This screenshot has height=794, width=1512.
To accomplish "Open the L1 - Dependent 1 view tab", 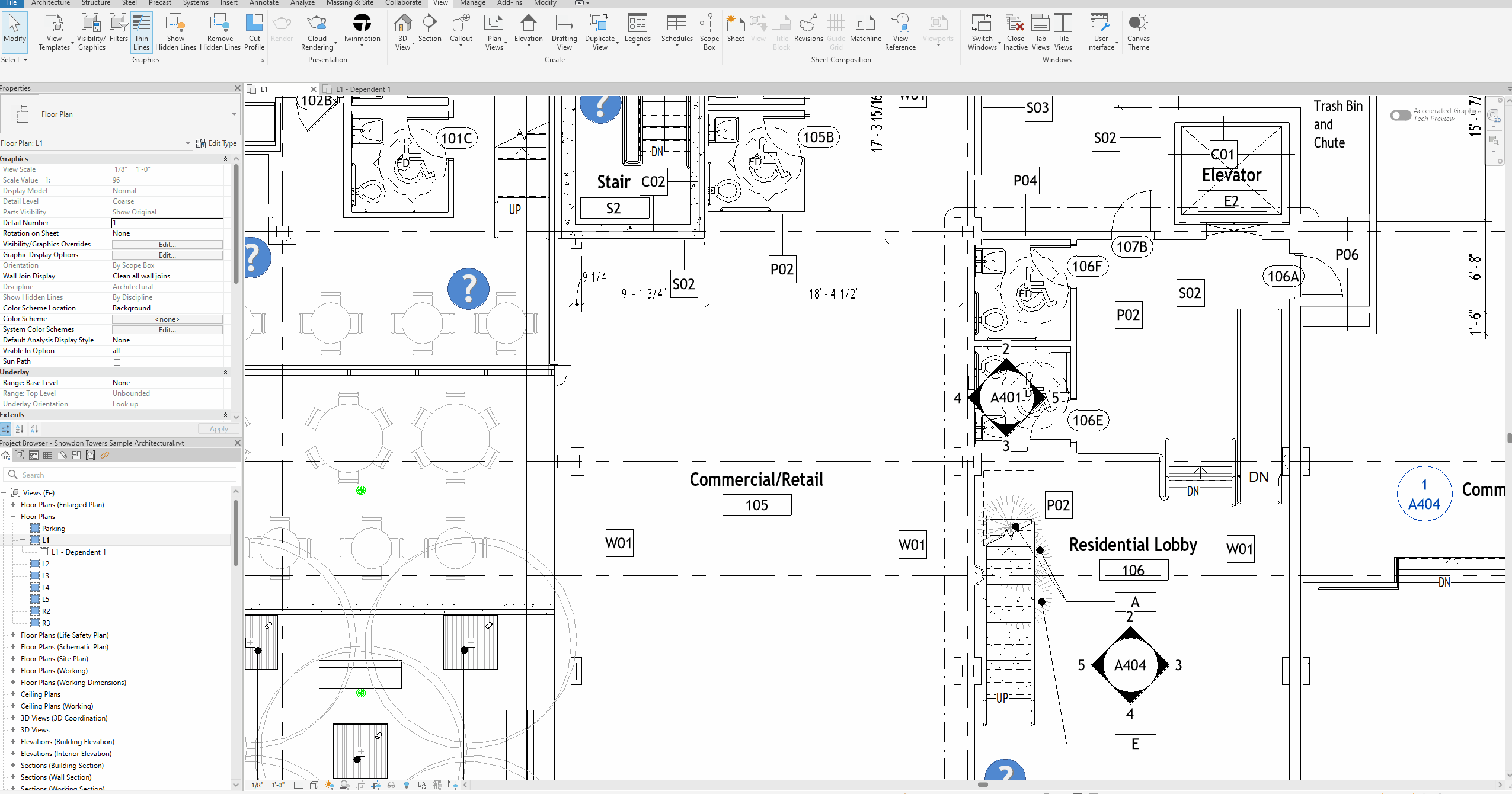I will click(363, 88).
